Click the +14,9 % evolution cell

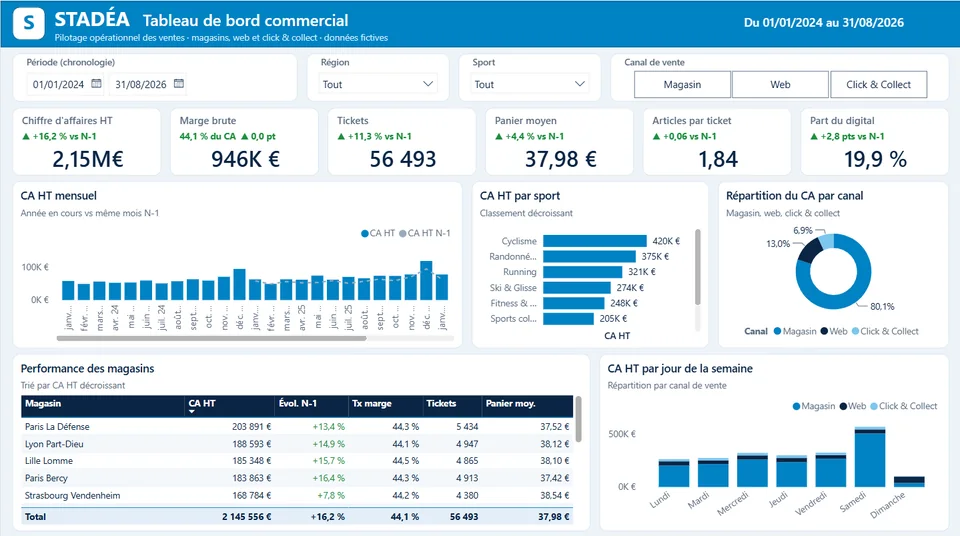[329, 444]
